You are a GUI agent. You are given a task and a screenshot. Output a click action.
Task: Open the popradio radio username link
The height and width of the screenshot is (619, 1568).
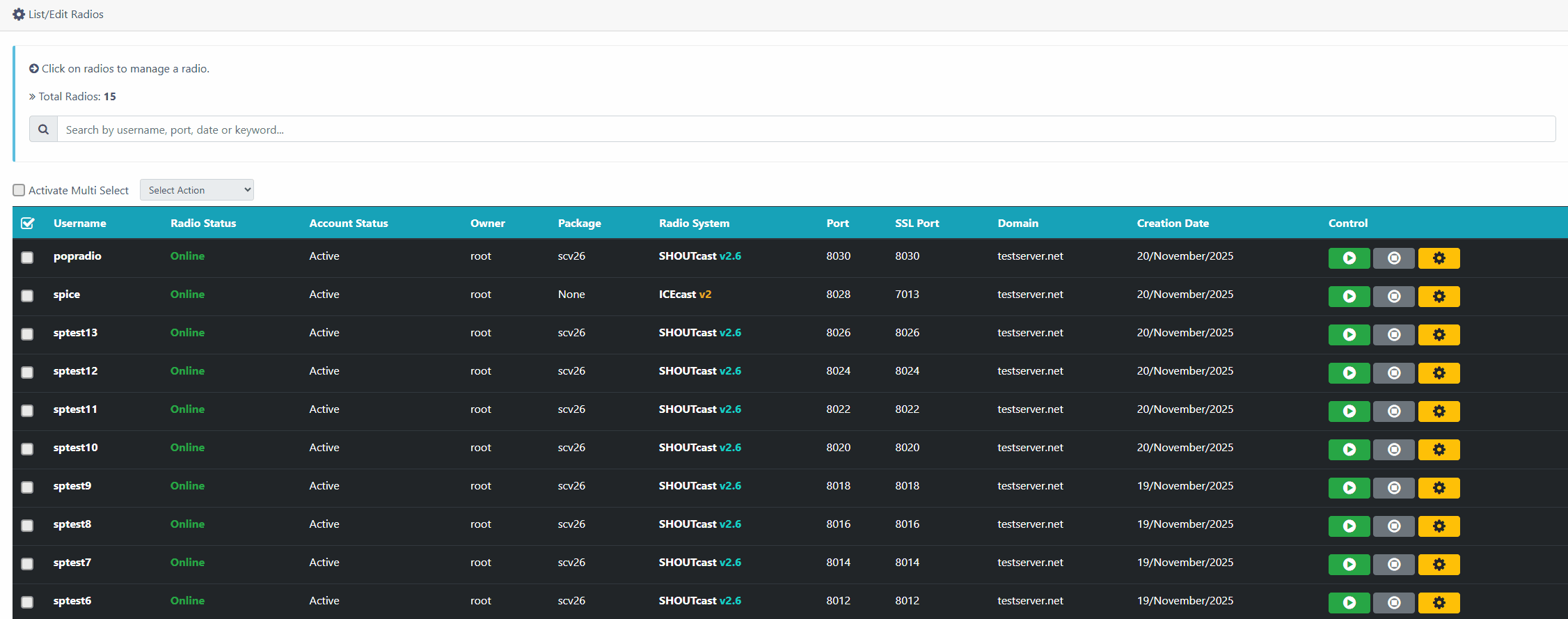[x=77, y=256]
